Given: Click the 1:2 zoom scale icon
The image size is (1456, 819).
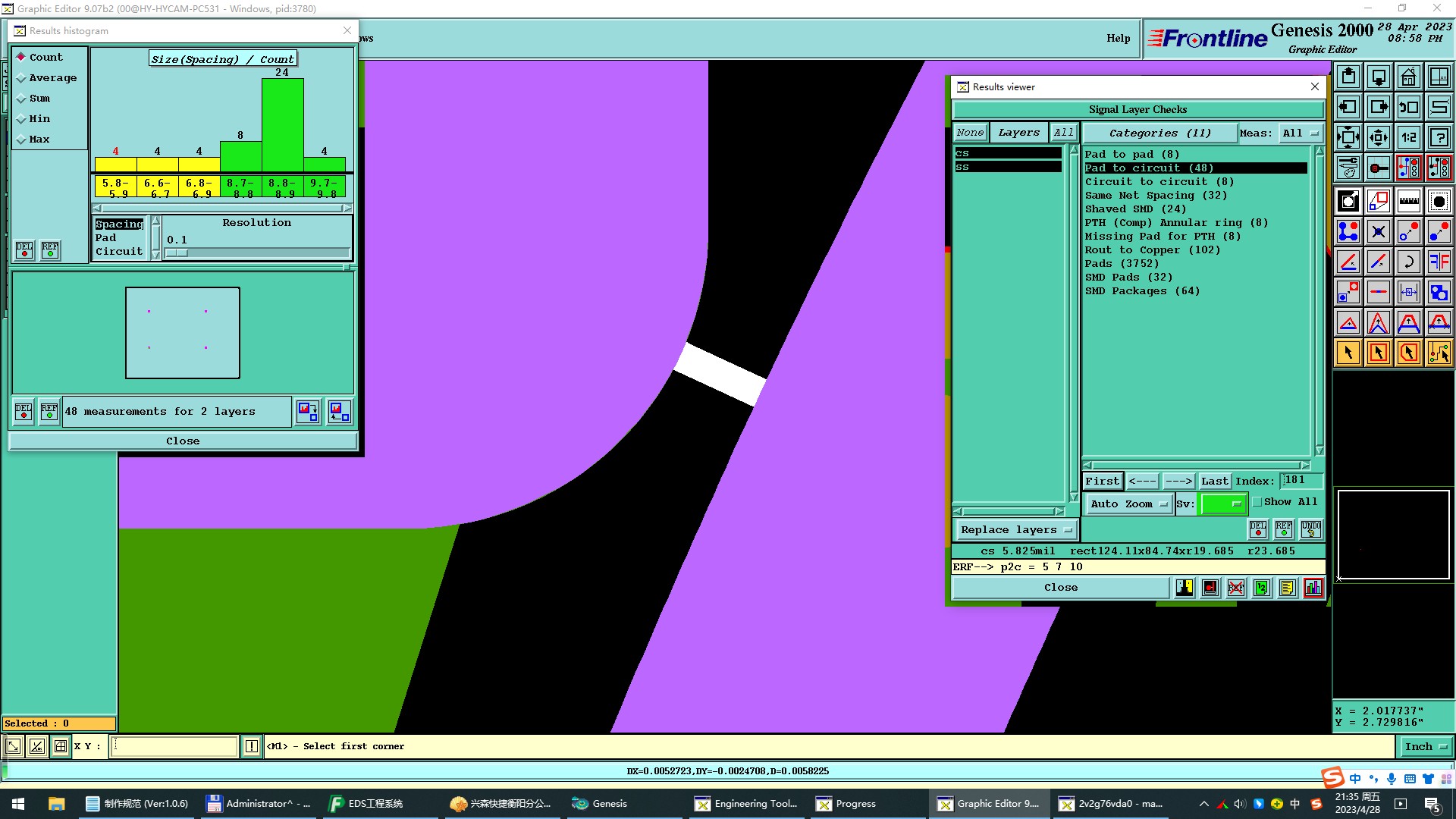Looking at the screenshot, I should [1408, 137].
